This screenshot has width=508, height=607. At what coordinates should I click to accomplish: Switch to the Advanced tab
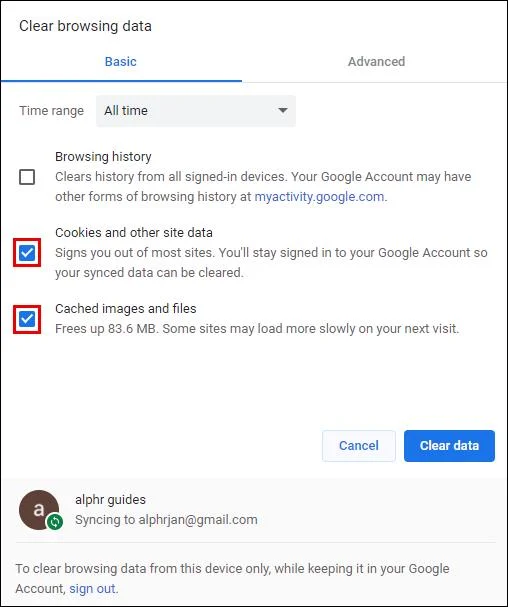[376, 62]
